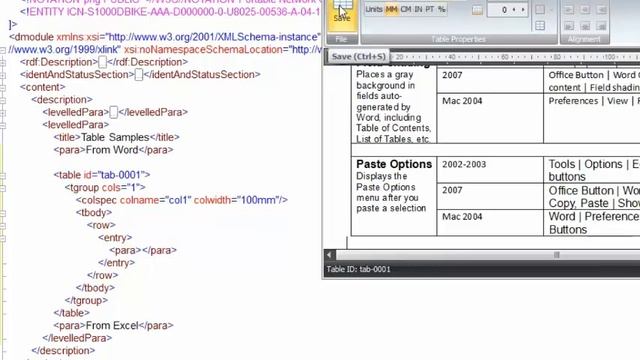The height and width of the screenshot is (360, 640).
Task: Click the ruler at the 80 mark
Action: tap(557, 57)
